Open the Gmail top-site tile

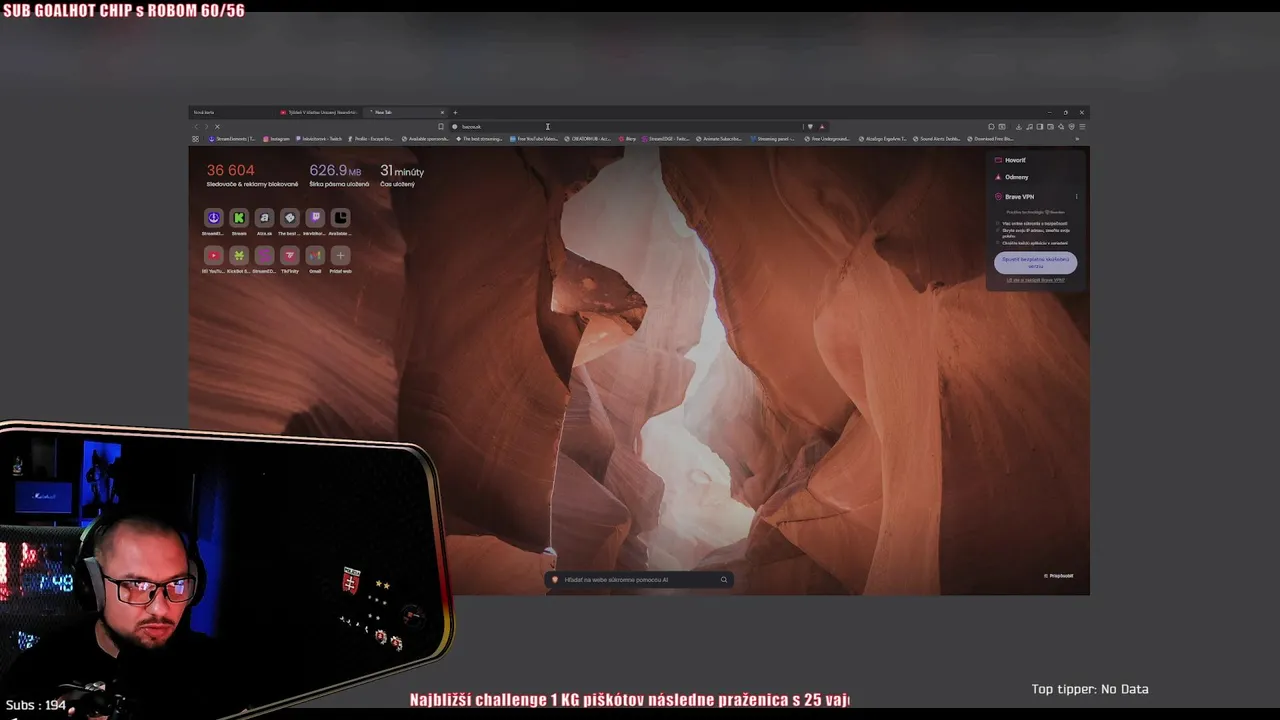point(315,256)
